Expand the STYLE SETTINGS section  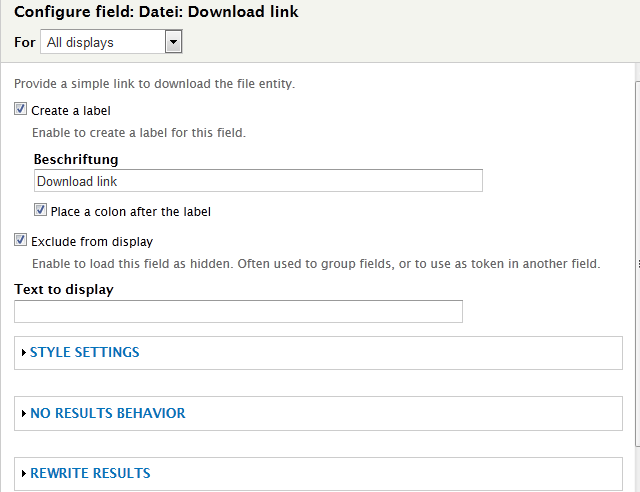point(85,353)
